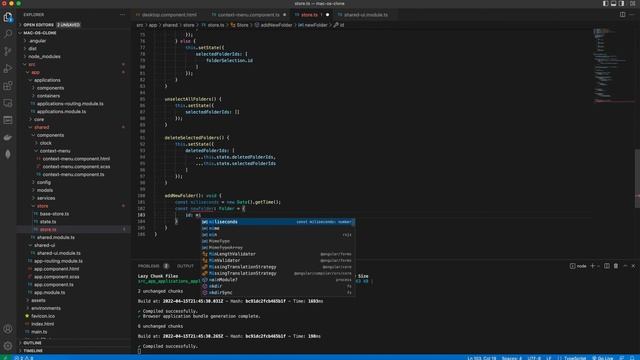Maximize the panel with the caret icon
This screenshot has width=640, height=360.
coord(625,266)
